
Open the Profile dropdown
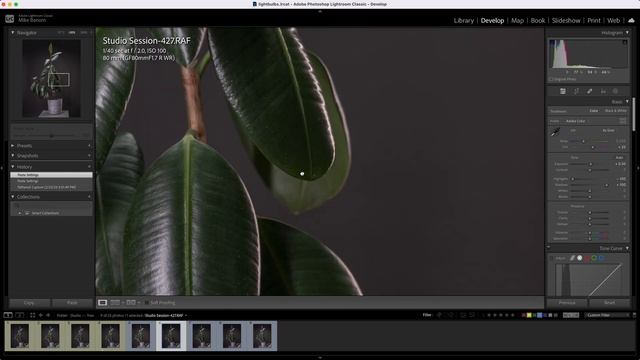point(576,121)
